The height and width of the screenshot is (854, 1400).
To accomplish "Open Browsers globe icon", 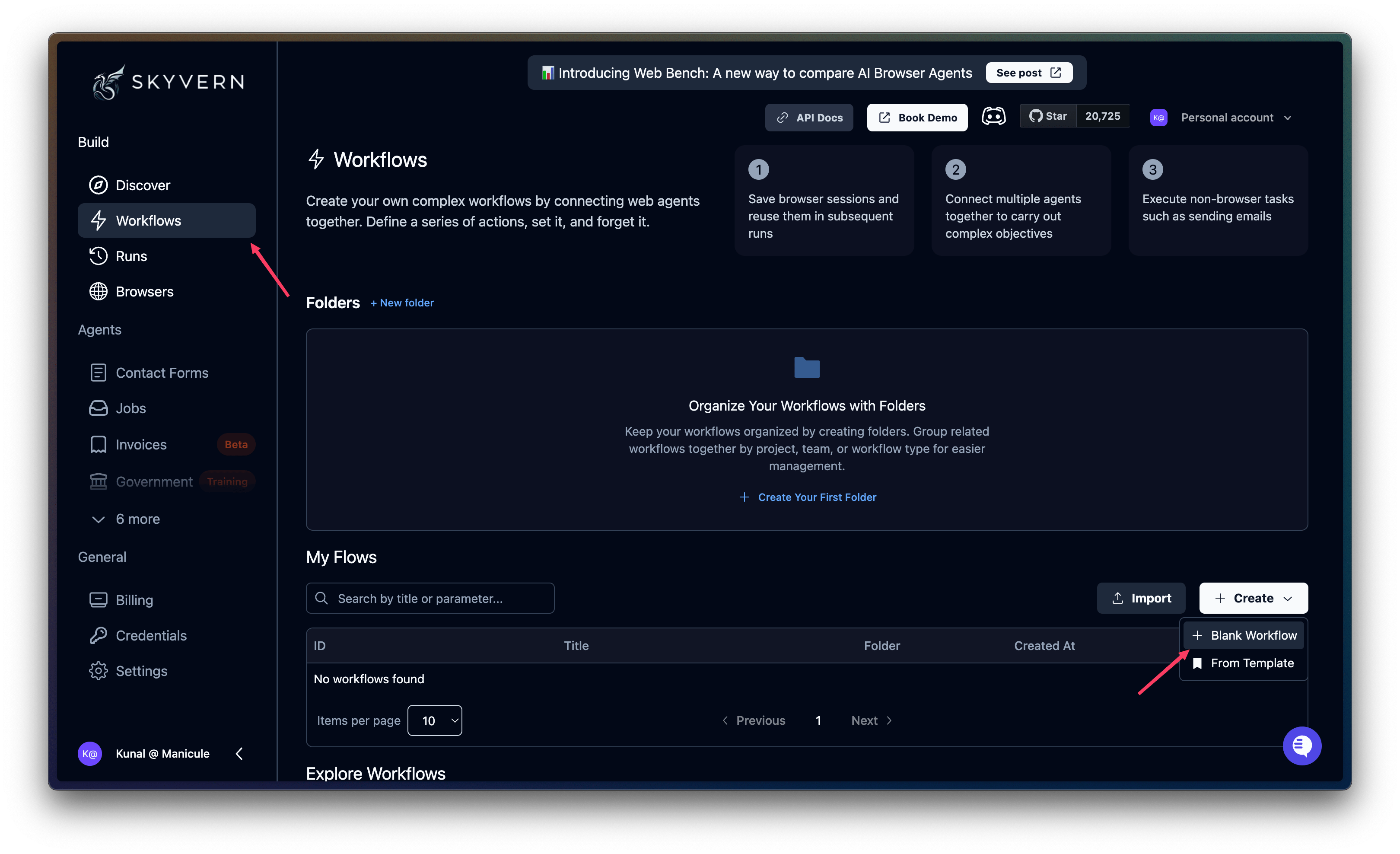I will (98, 291).
